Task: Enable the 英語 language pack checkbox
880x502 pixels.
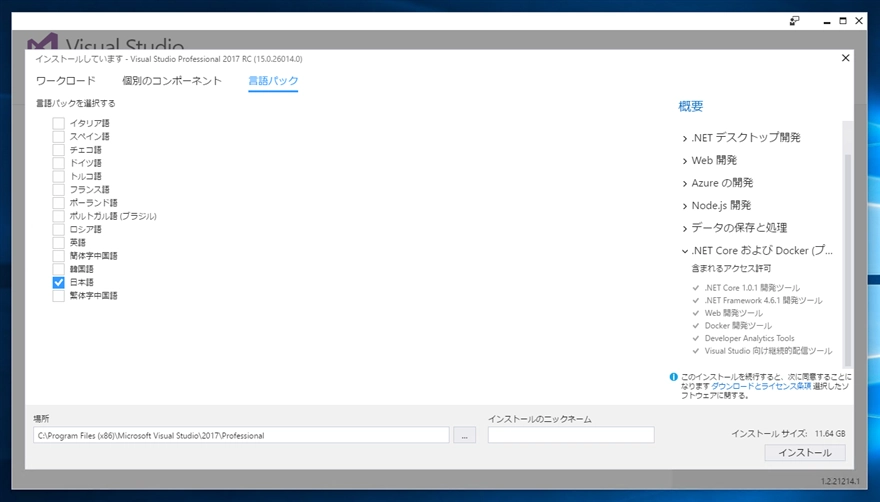Action: click(x=58, y=243)
